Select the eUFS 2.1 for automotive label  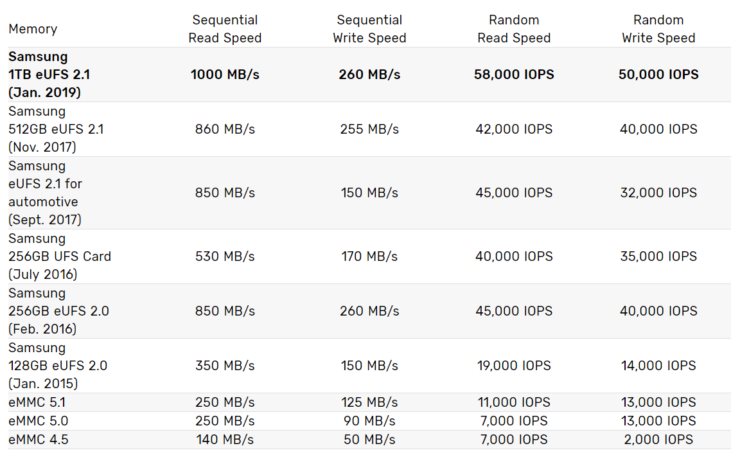(45, 193)
